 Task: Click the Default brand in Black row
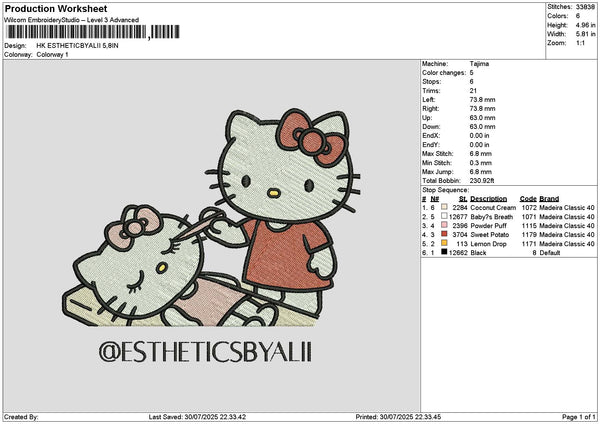[x=549, y=253]
